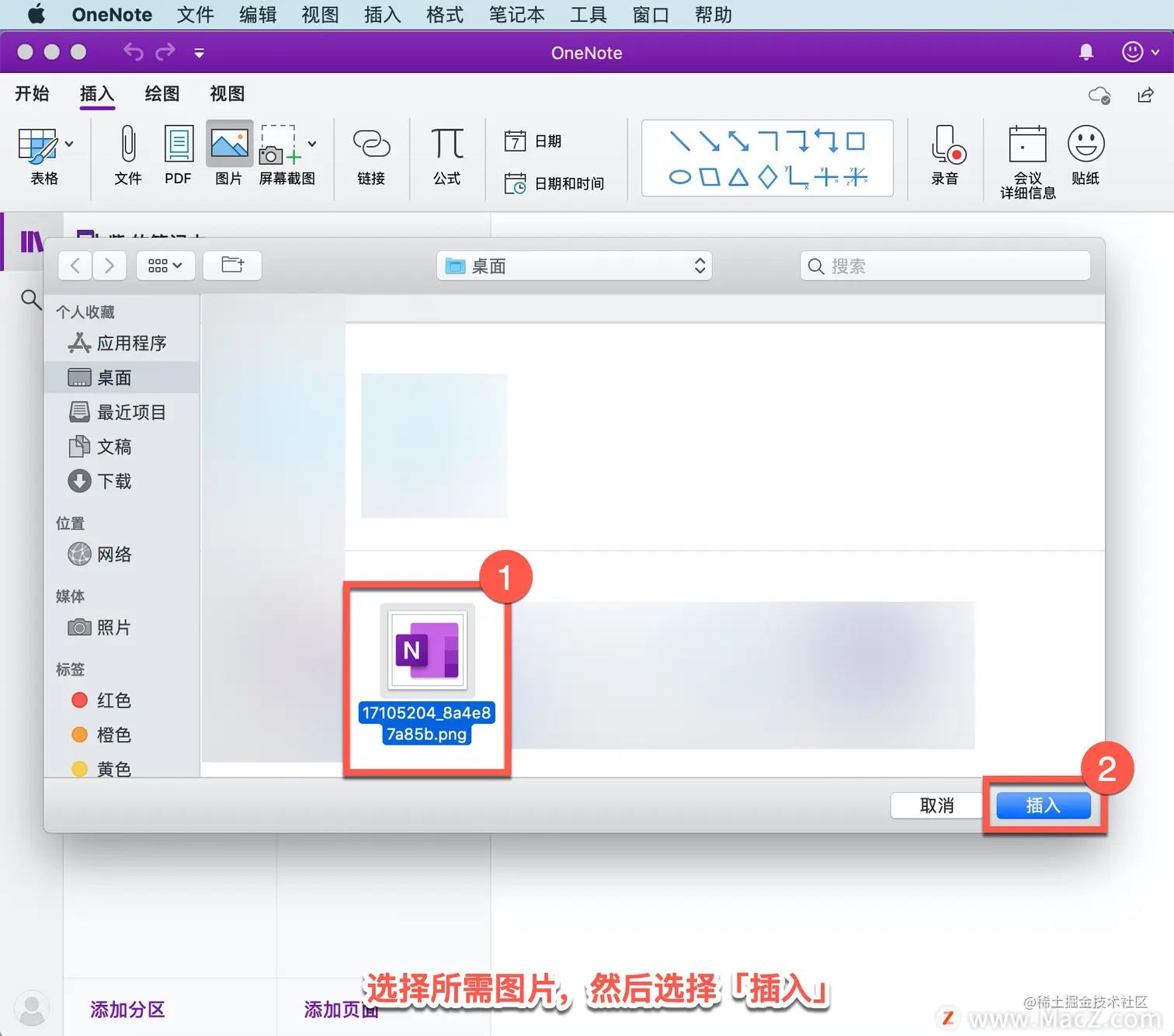Open Downloads (下载) in sidebar
1174x1036 pixels.
122,481
